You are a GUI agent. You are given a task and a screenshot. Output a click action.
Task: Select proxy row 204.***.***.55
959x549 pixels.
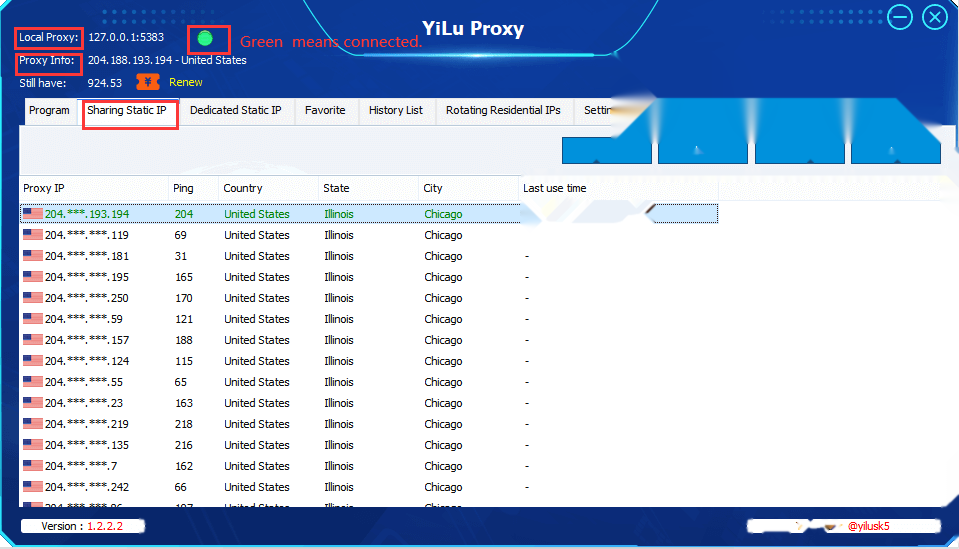369,382
